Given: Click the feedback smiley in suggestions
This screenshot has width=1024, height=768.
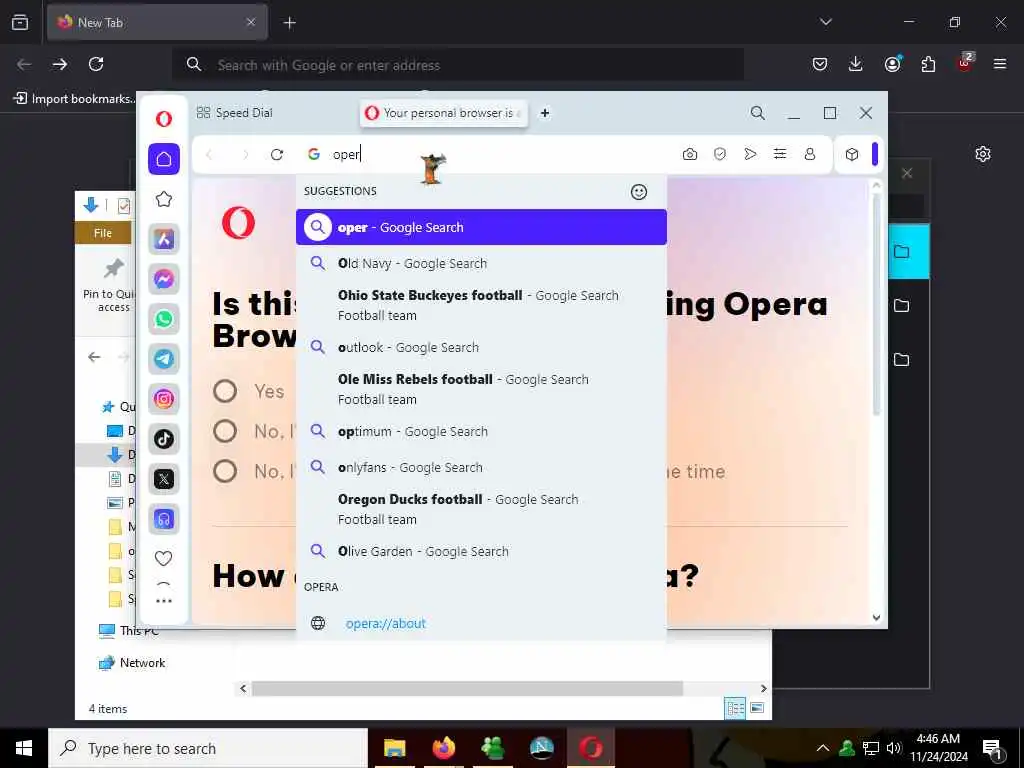Looking at the screenshot, I should point(639,191).
